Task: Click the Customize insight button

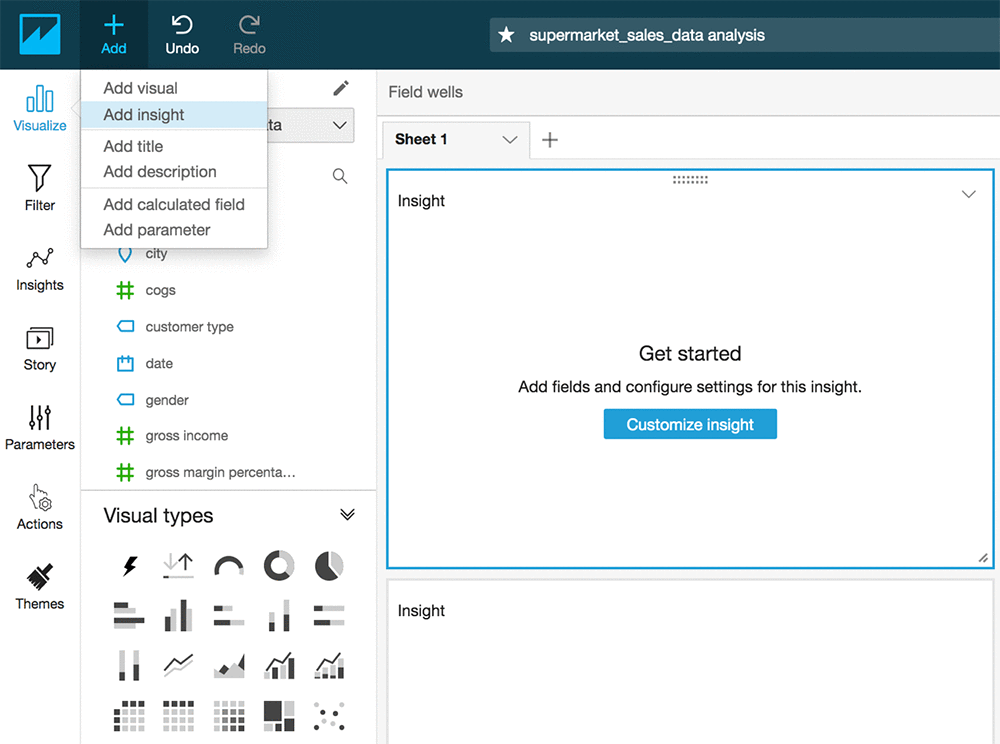Action: coord(690,424)
